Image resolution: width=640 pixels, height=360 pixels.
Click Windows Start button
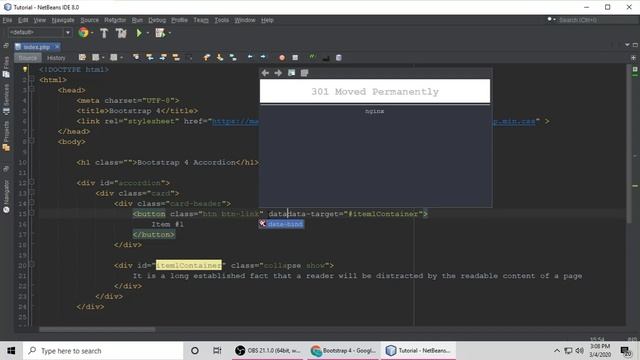[11, 351]
